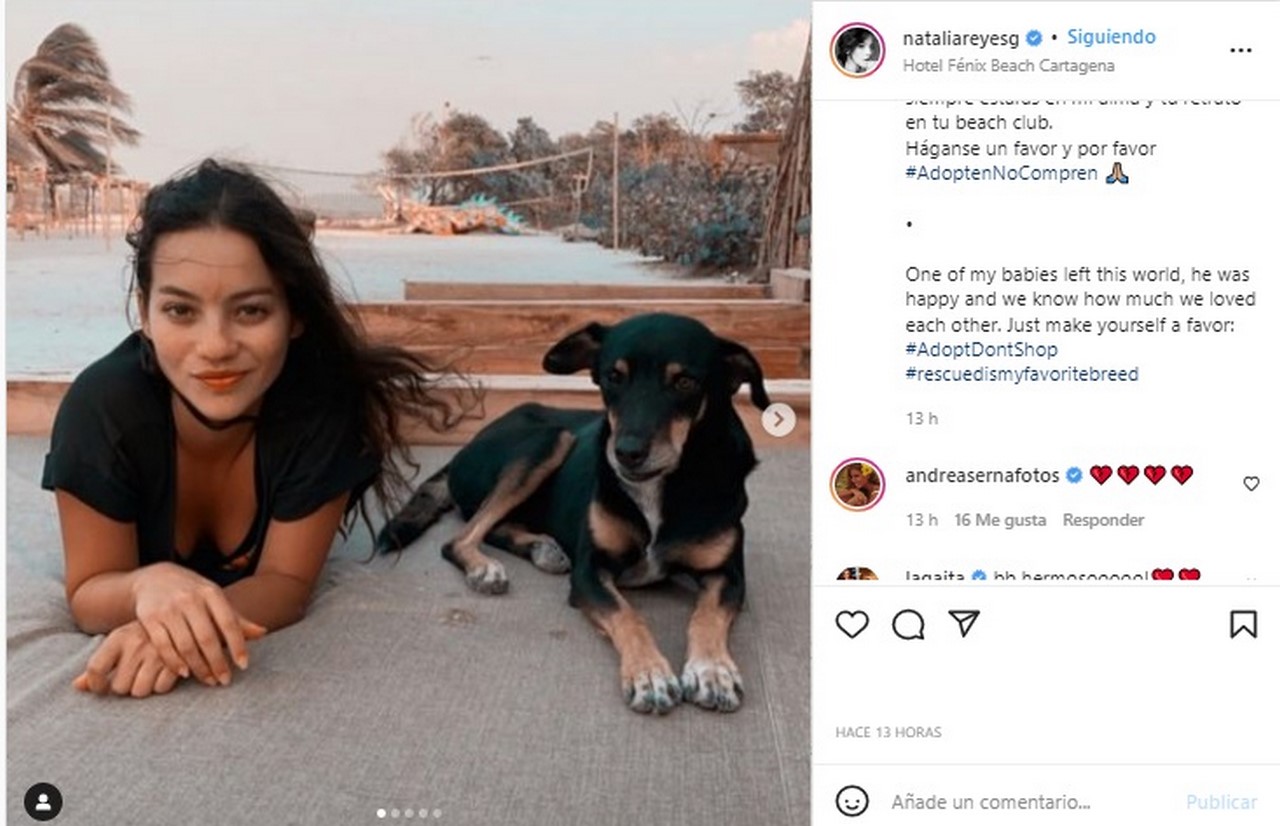The image size is (1280, 826).
Task: Go to next photo arrow
Action: (x=778, y=419)
